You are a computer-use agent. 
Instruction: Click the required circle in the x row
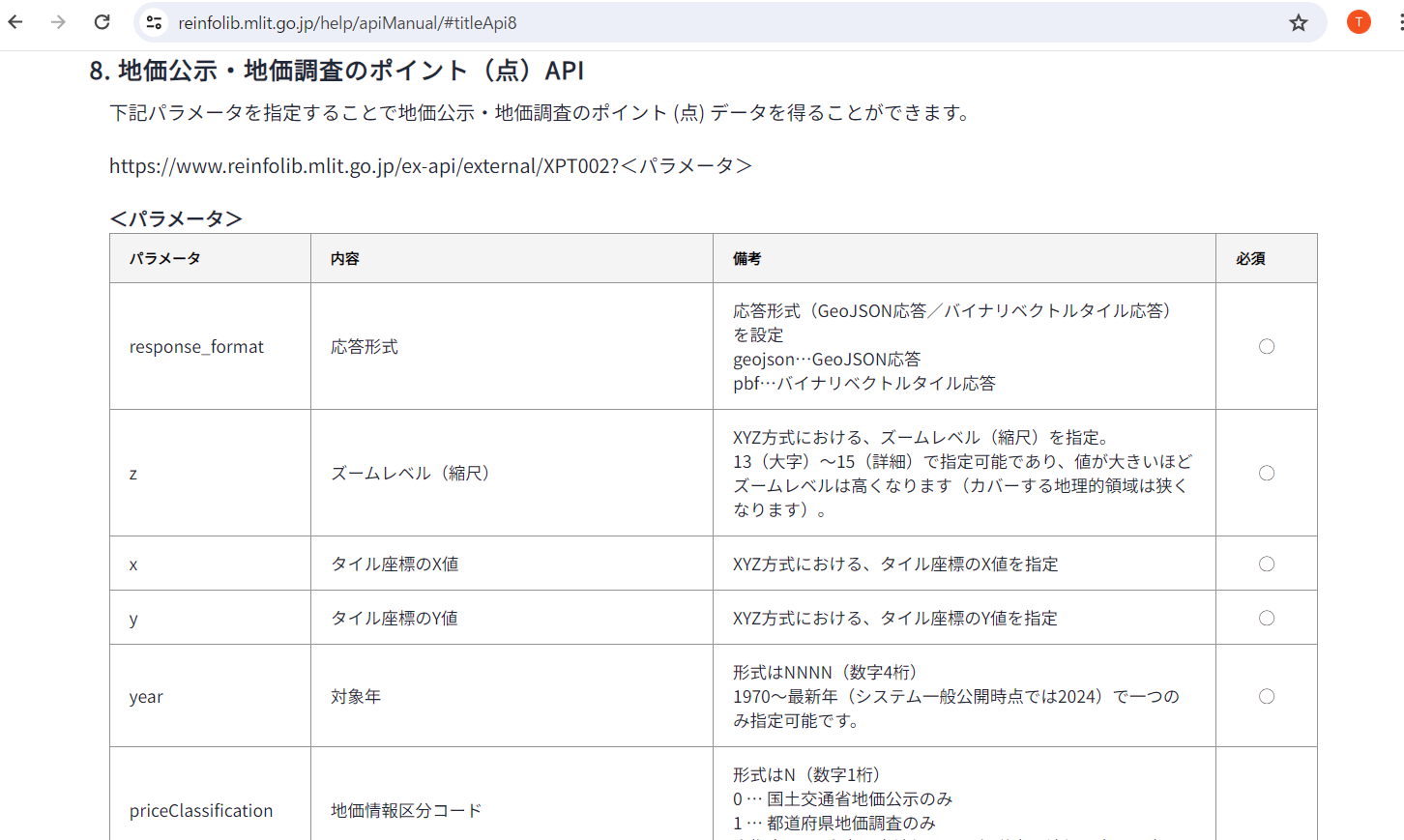click(x=1267, y=564)
